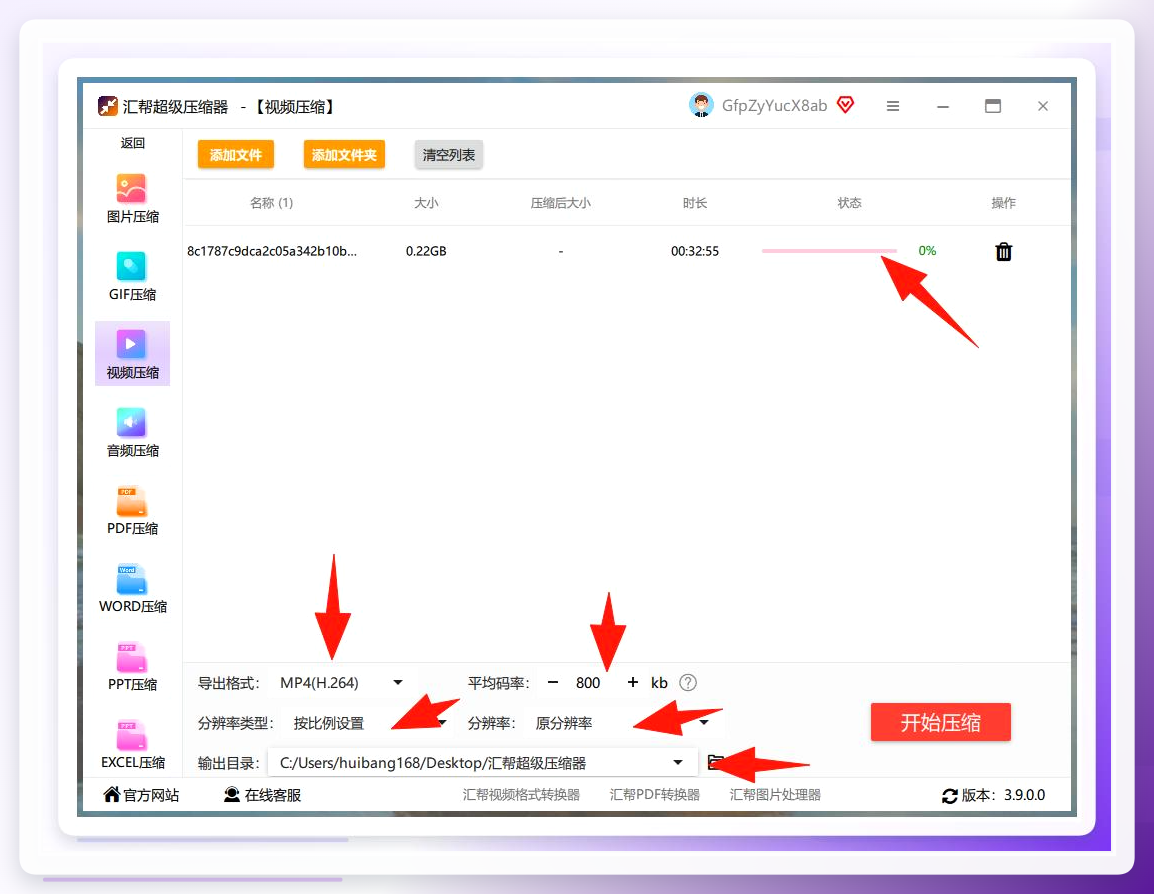Click the help question mark beside 平均码率
Screen dimensions: 1154x894
point(687,683)
